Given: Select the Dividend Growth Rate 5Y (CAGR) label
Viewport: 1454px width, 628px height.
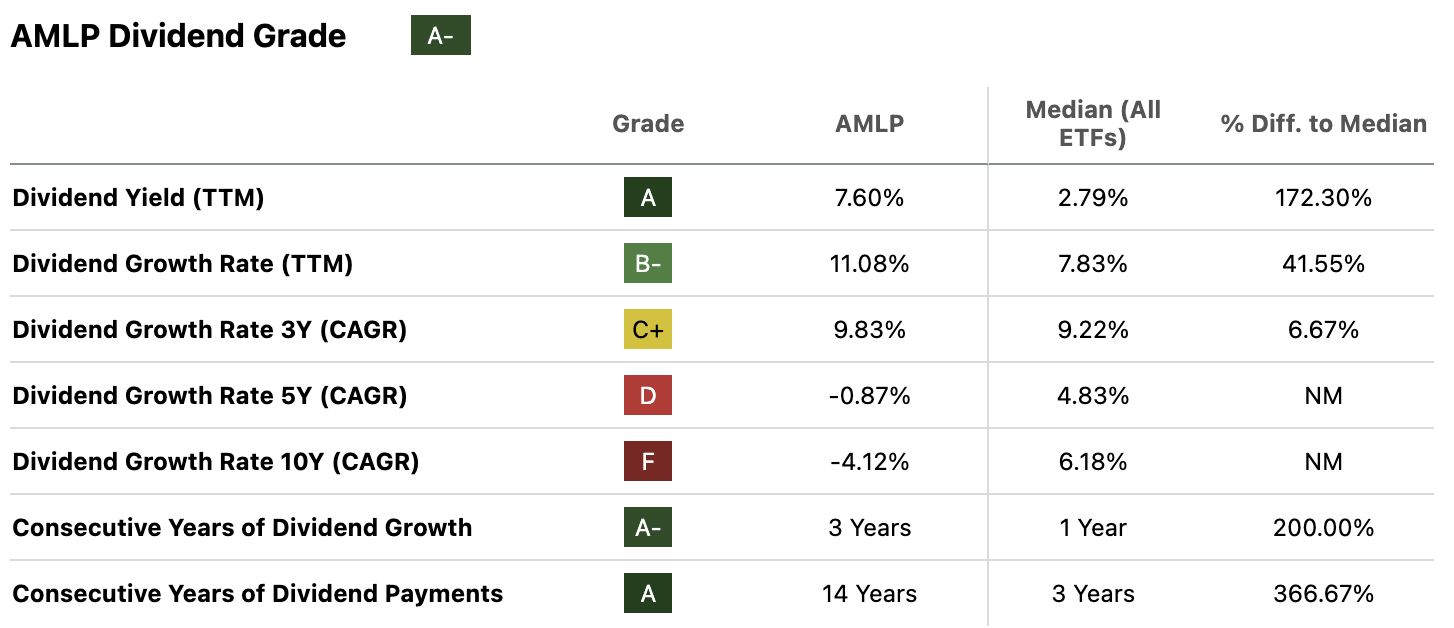Looking at the screenshot, I should pyautogui.click(x=209, y=396).
